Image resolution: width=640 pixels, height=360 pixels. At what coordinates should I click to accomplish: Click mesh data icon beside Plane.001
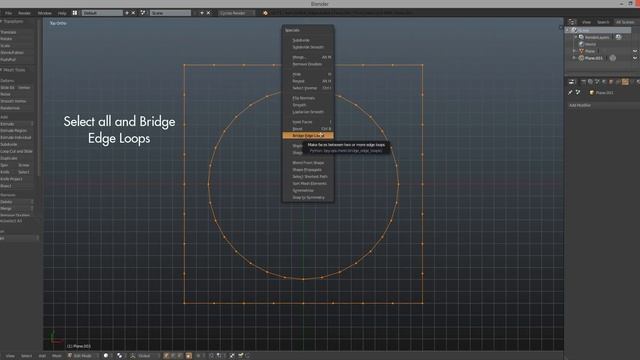613,58
